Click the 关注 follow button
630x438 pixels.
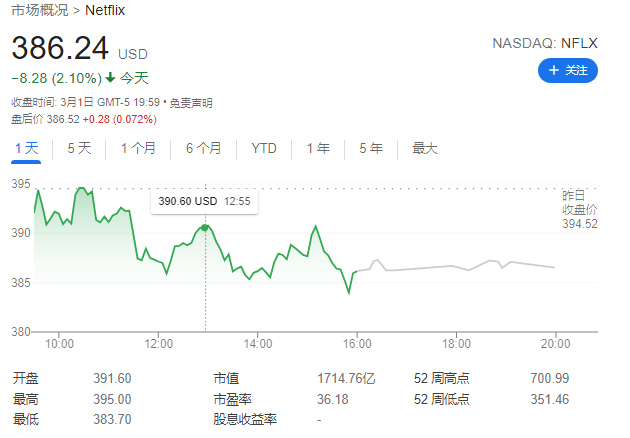[x=568, y=70]
